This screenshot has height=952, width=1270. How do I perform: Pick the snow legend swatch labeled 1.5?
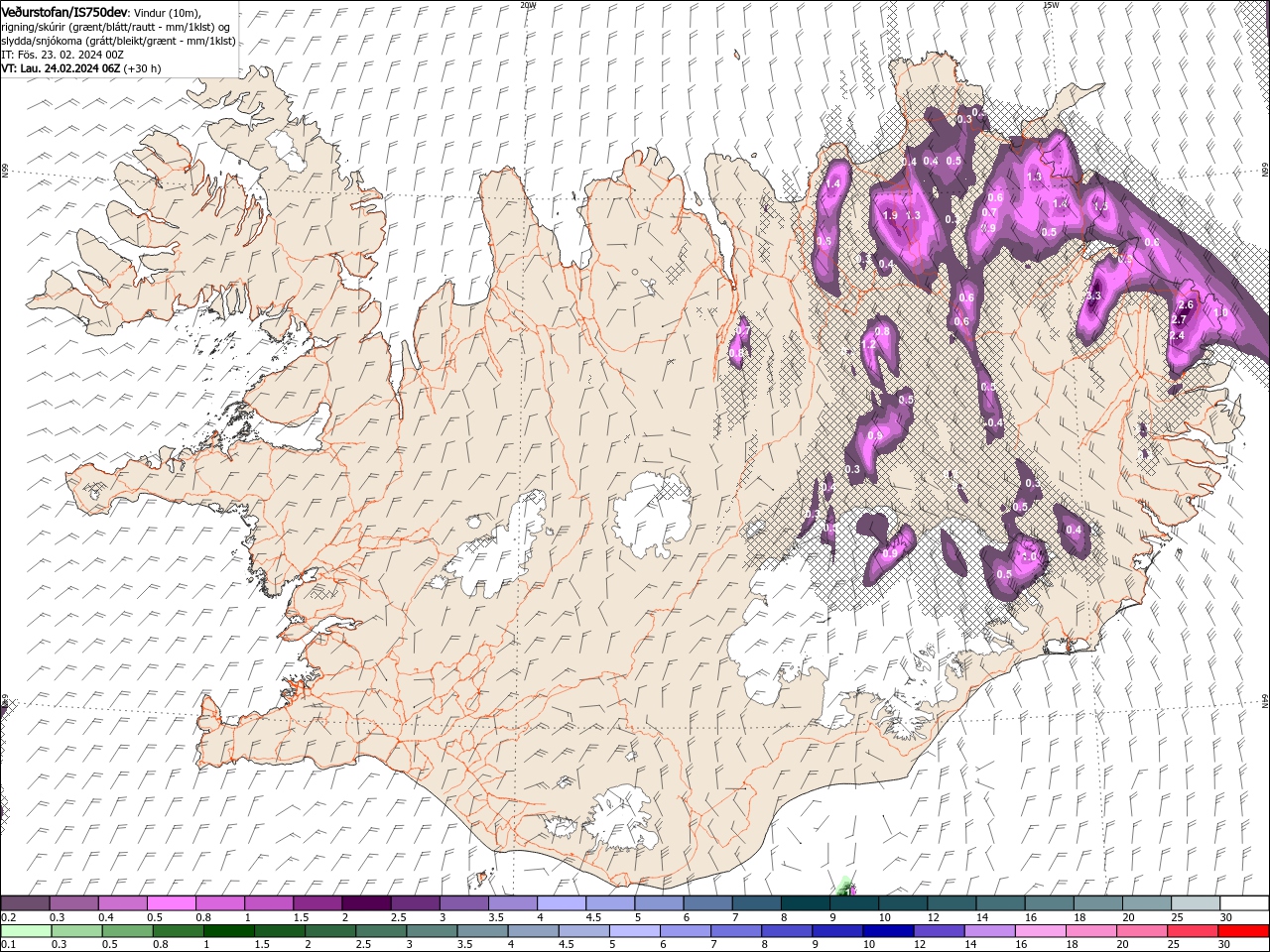click(x=317, y=903)
